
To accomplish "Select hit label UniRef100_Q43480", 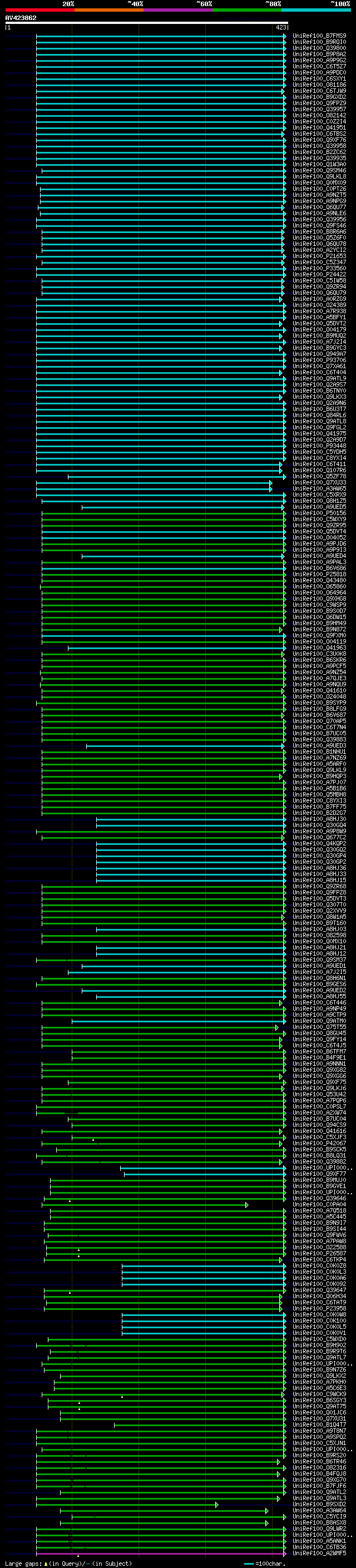I will (319, 580).
